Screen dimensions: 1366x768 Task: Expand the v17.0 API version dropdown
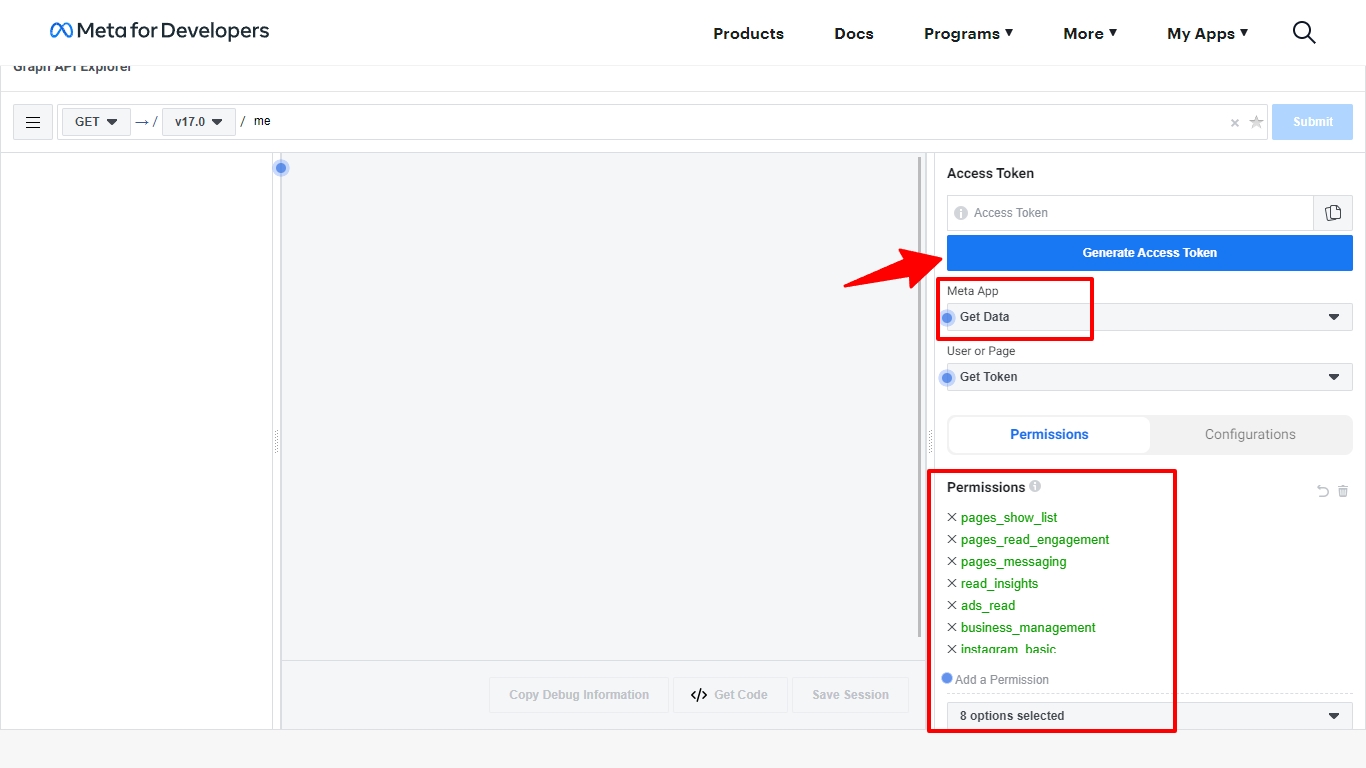(x=198, y=122)
